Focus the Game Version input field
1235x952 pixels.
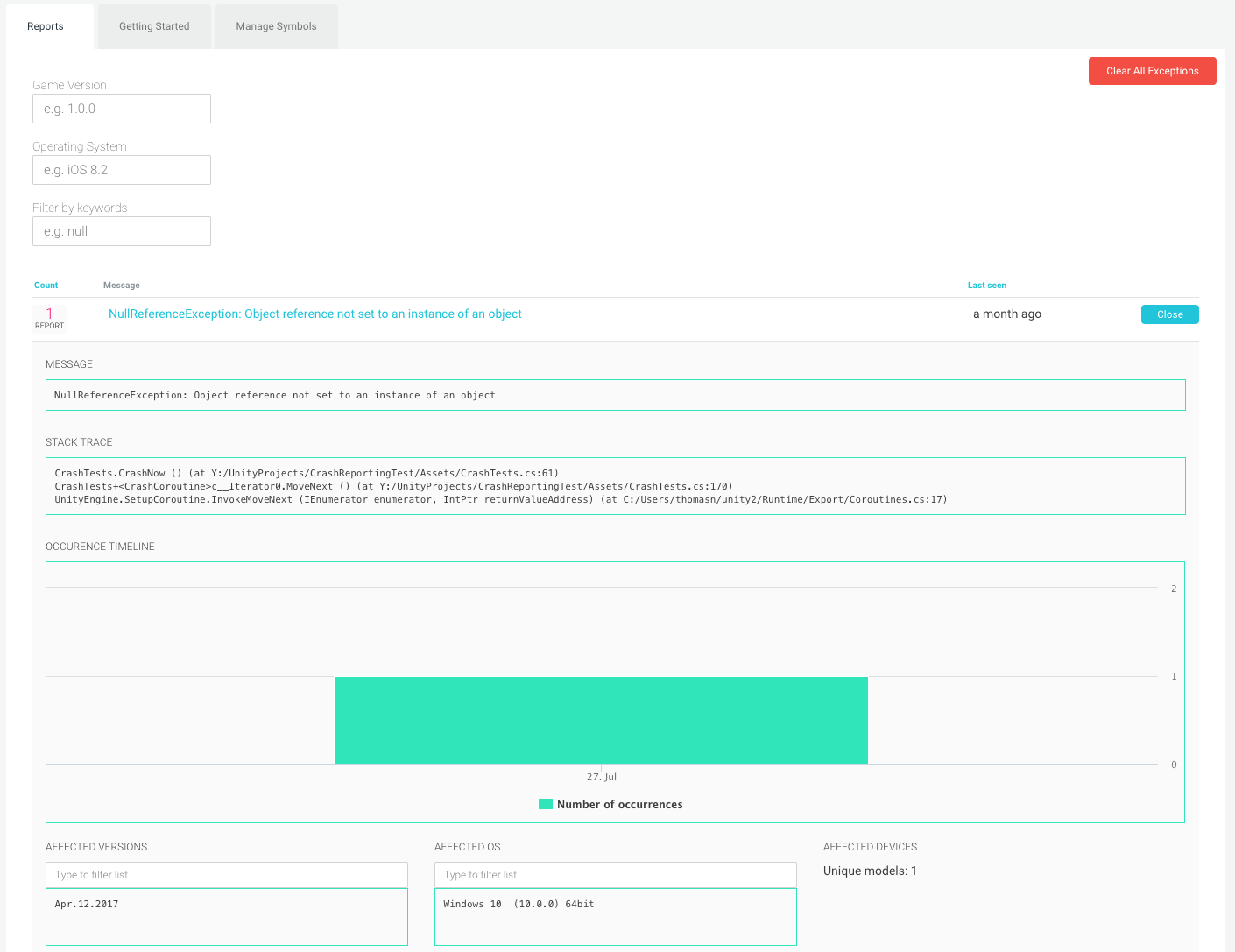point(122,109)
